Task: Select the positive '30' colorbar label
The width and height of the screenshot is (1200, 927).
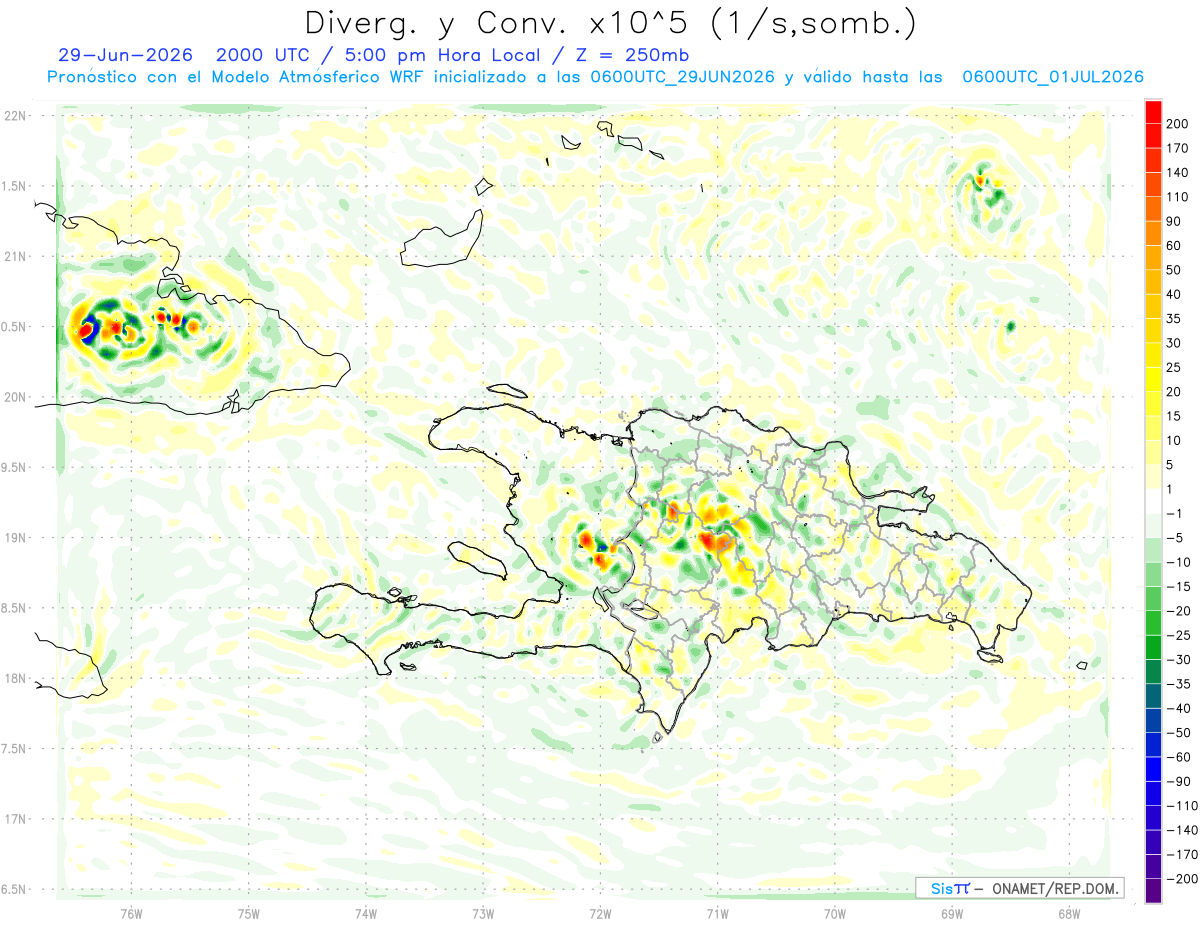Action: click(x=1173, y=343)
